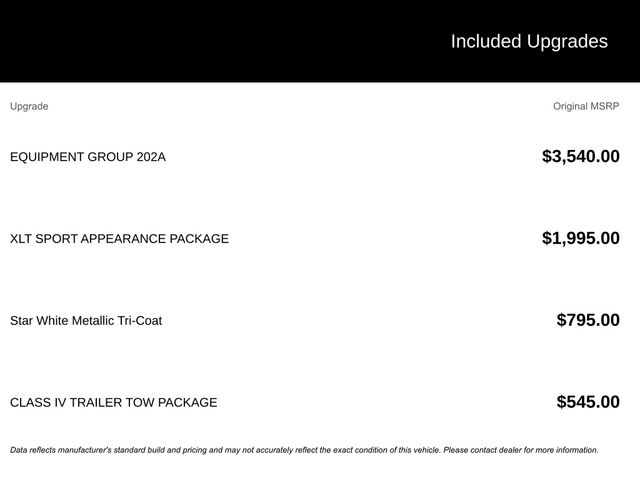Select the CLASS IV TRAILER TOW PACKAGE label

pyautogui.click(x=113, y=403)
